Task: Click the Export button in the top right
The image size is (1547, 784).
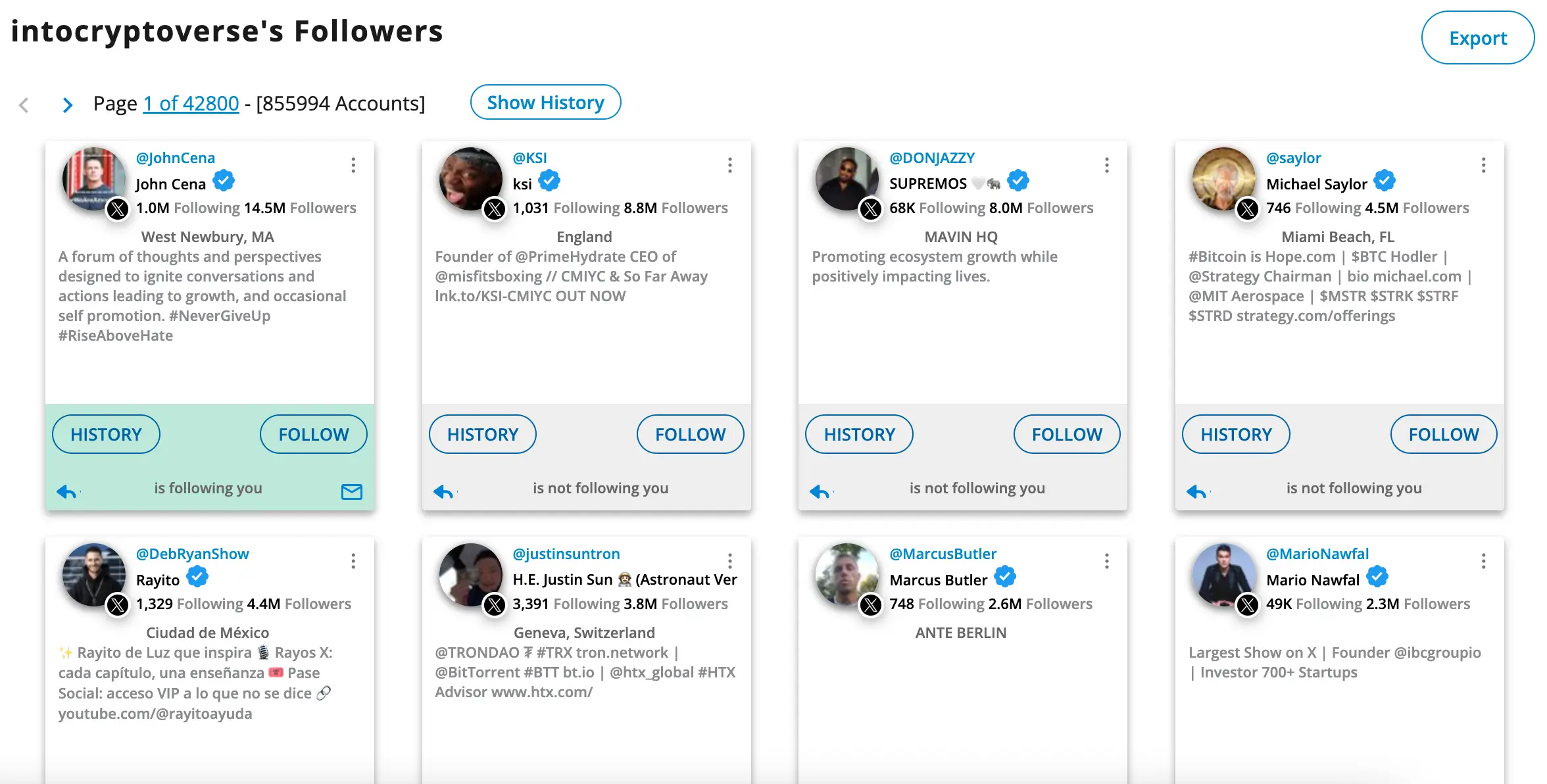Action: click(1478, 37)
